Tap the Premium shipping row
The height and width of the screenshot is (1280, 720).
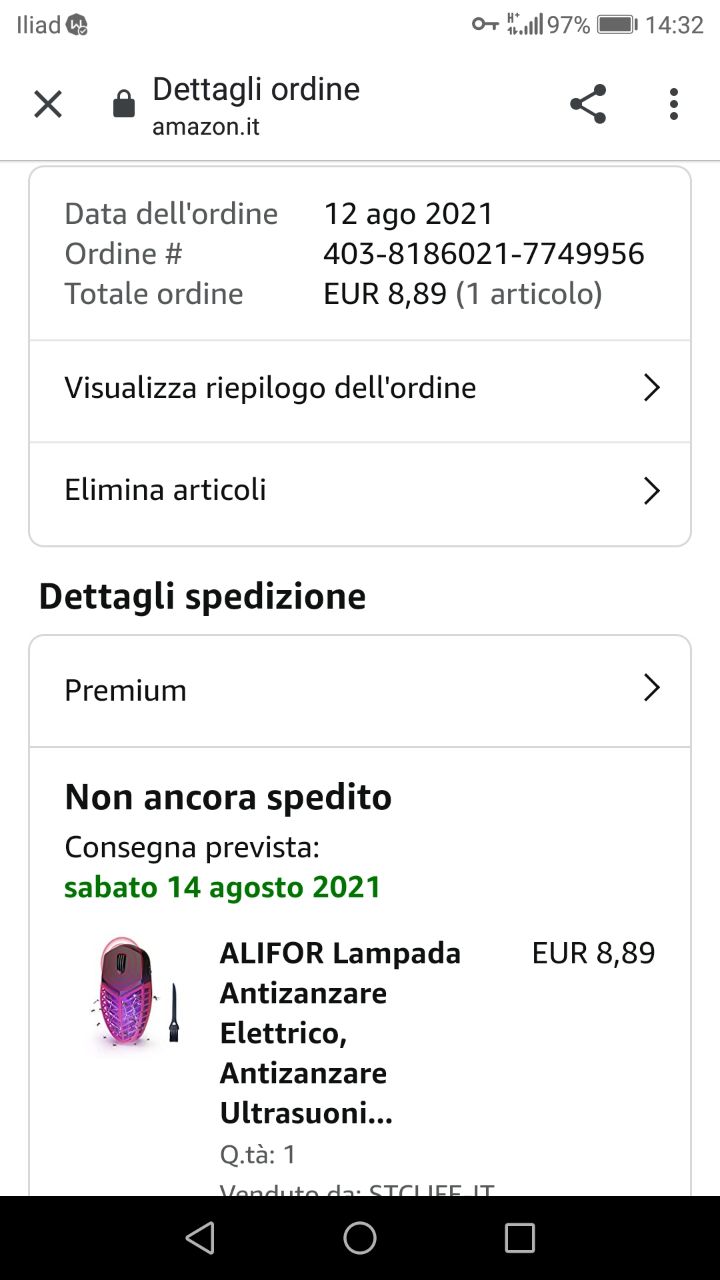point(126,690)
